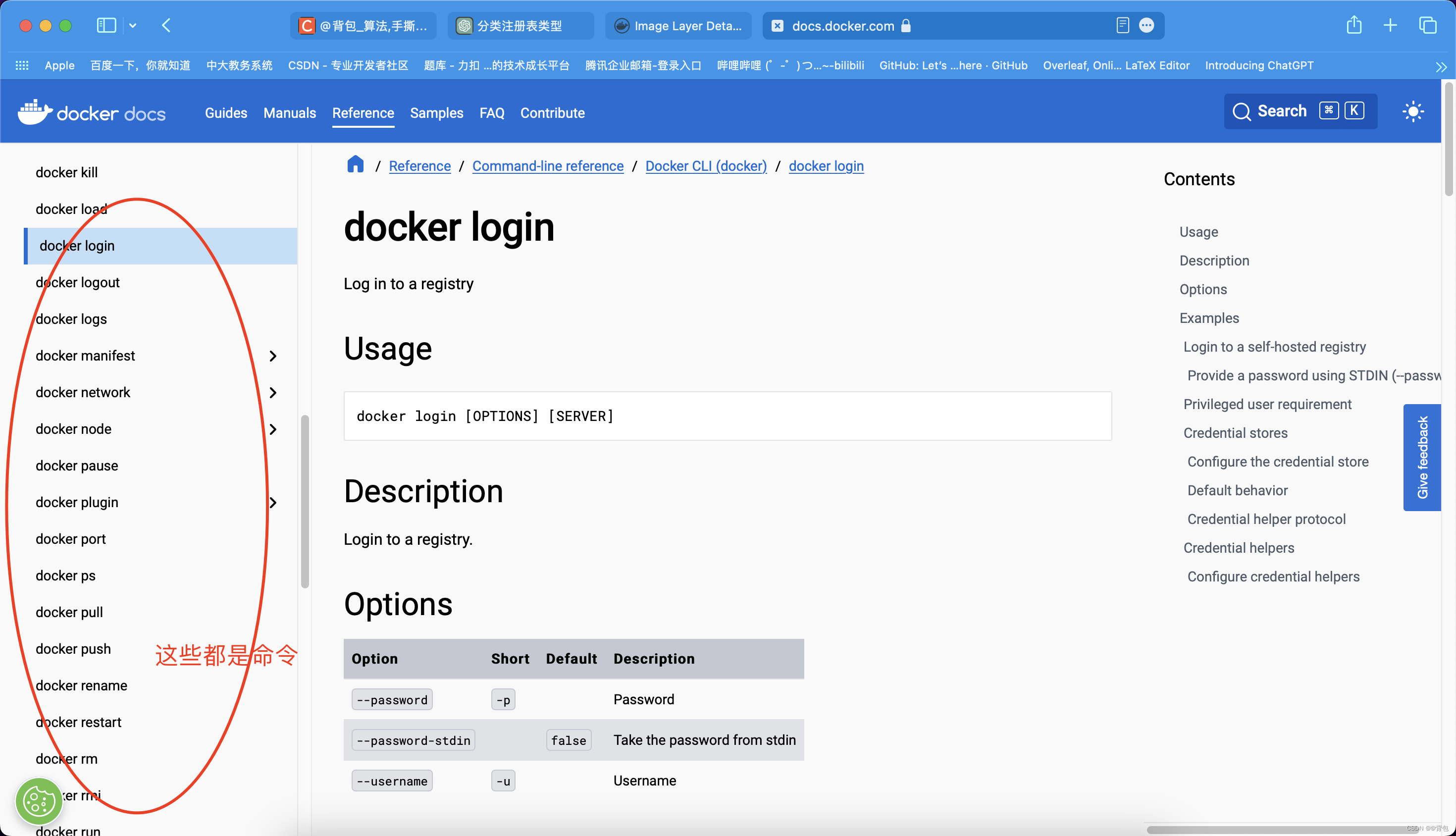Click the docker login usage code block

[727, 417]
